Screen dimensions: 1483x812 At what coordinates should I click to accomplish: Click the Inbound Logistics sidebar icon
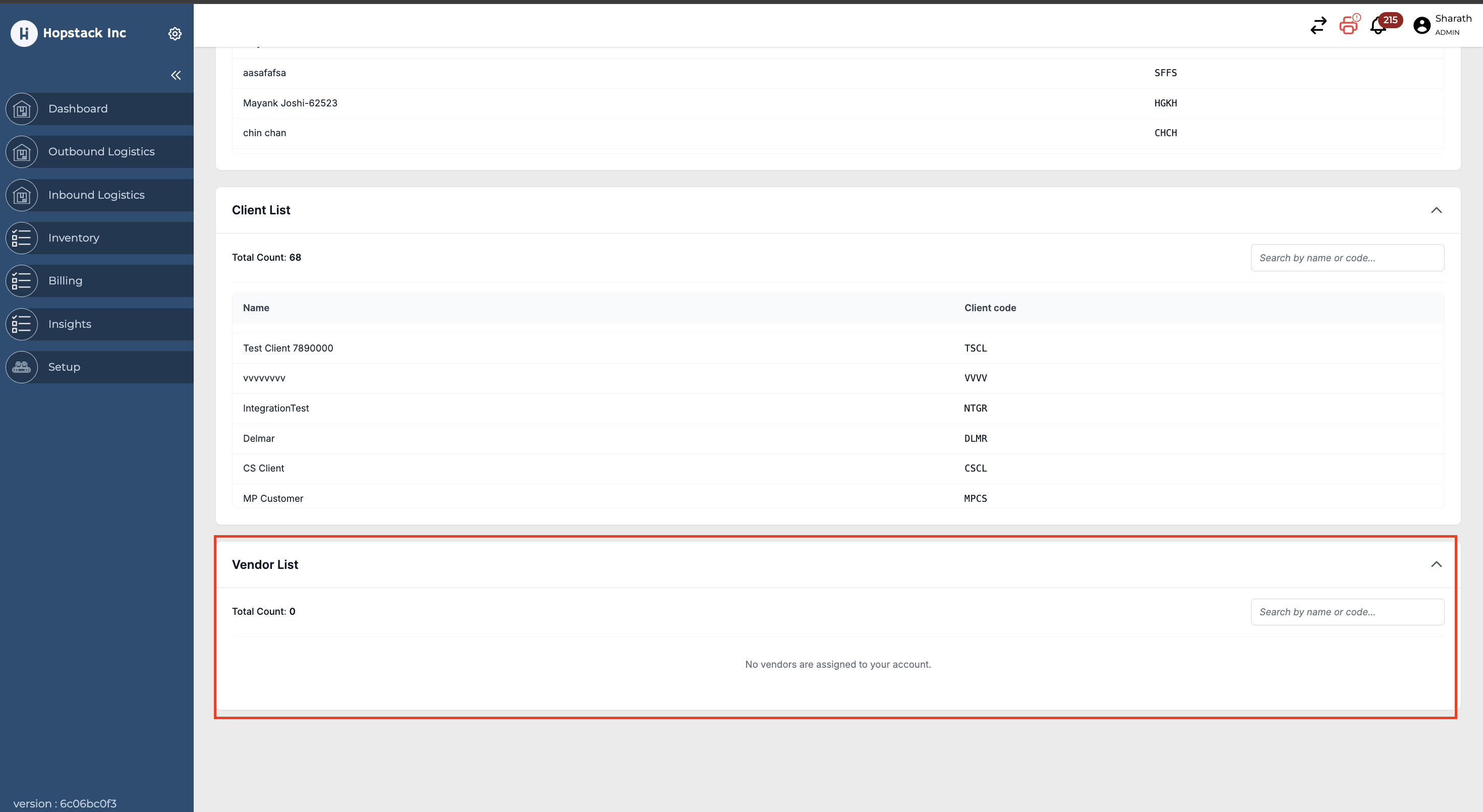tap(22, 195)
